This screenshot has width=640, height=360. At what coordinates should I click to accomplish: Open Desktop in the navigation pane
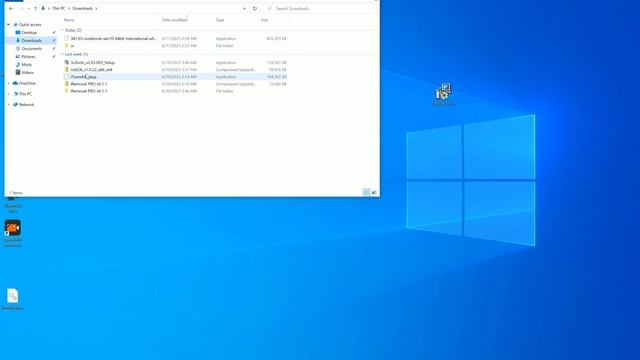click(29, 33)
